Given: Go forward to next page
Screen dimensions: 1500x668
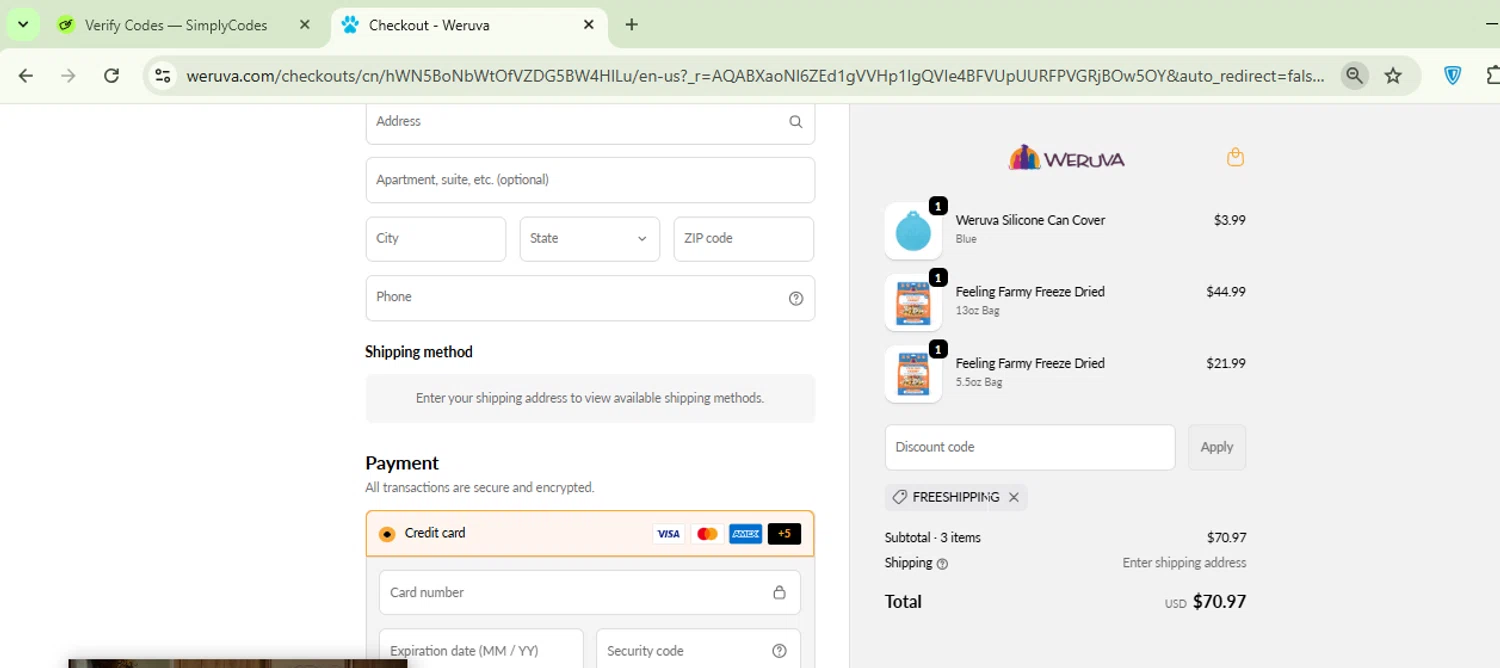Looking at the screenshot, I should coord(68,75).
